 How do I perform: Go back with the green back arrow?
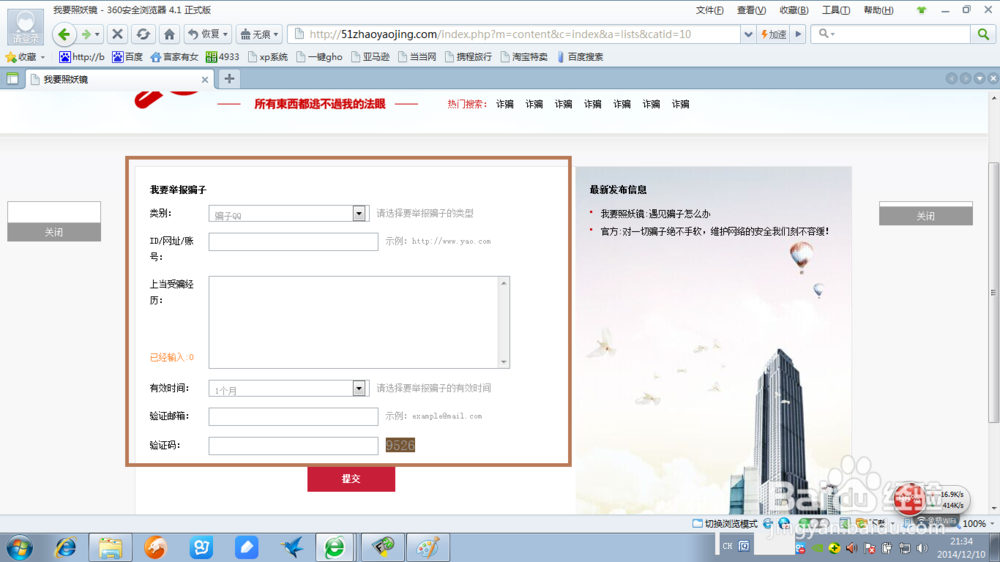pyautogui.click(x=64, y=34)
